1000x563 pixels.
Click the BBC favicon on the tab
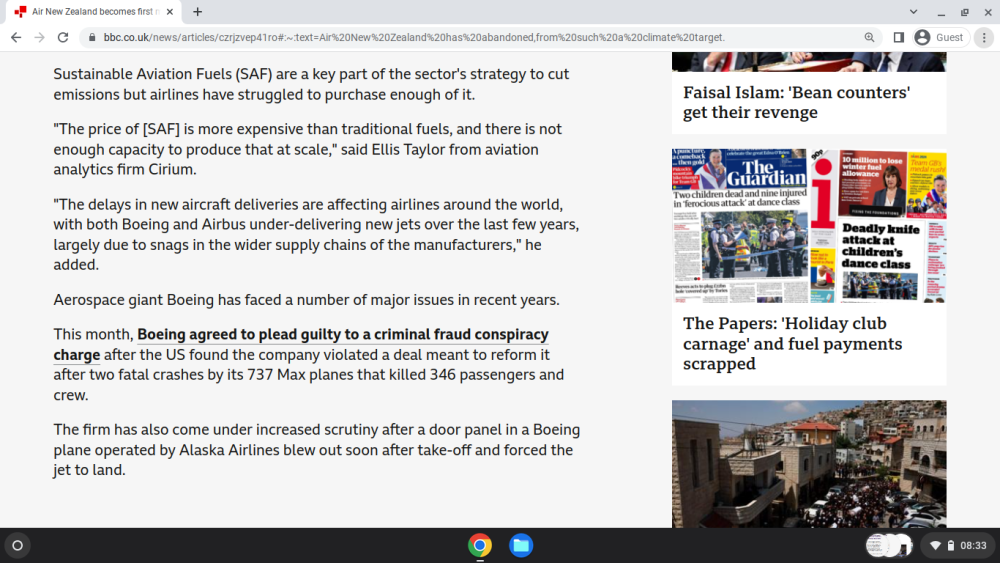click(20, 11)
